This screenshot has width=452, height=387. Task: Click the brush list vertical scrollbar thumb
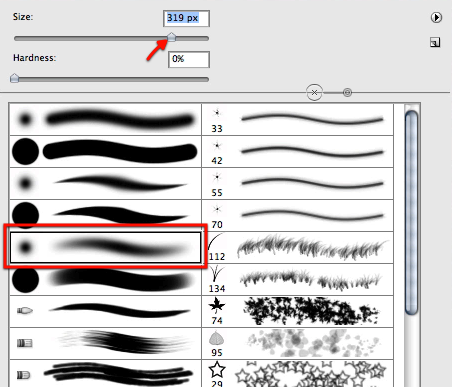[x=411, y=212]
